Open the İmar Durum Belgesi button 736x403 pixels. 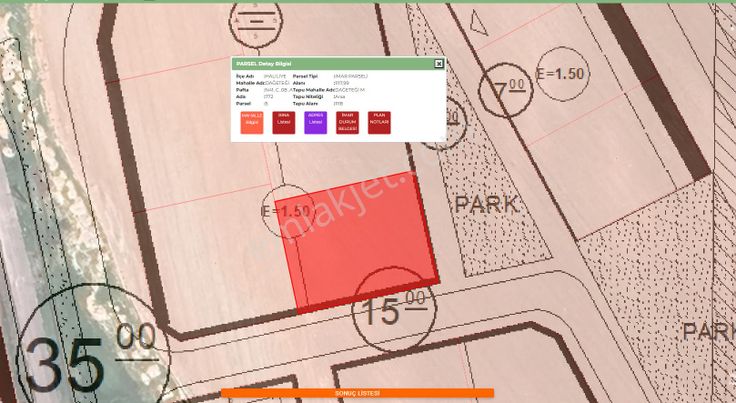pos(347,122)
